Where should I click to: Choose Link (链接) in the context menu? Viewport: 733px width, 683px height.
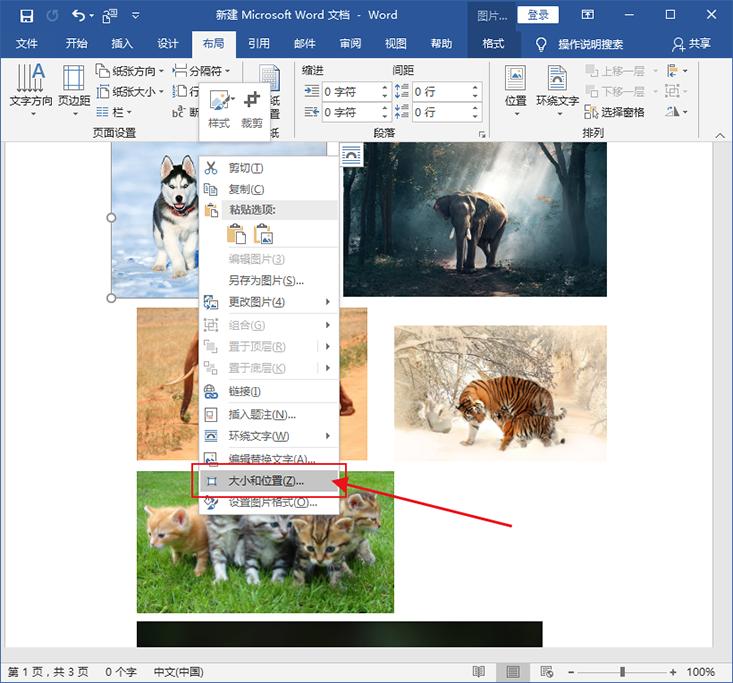coord(268,391)
